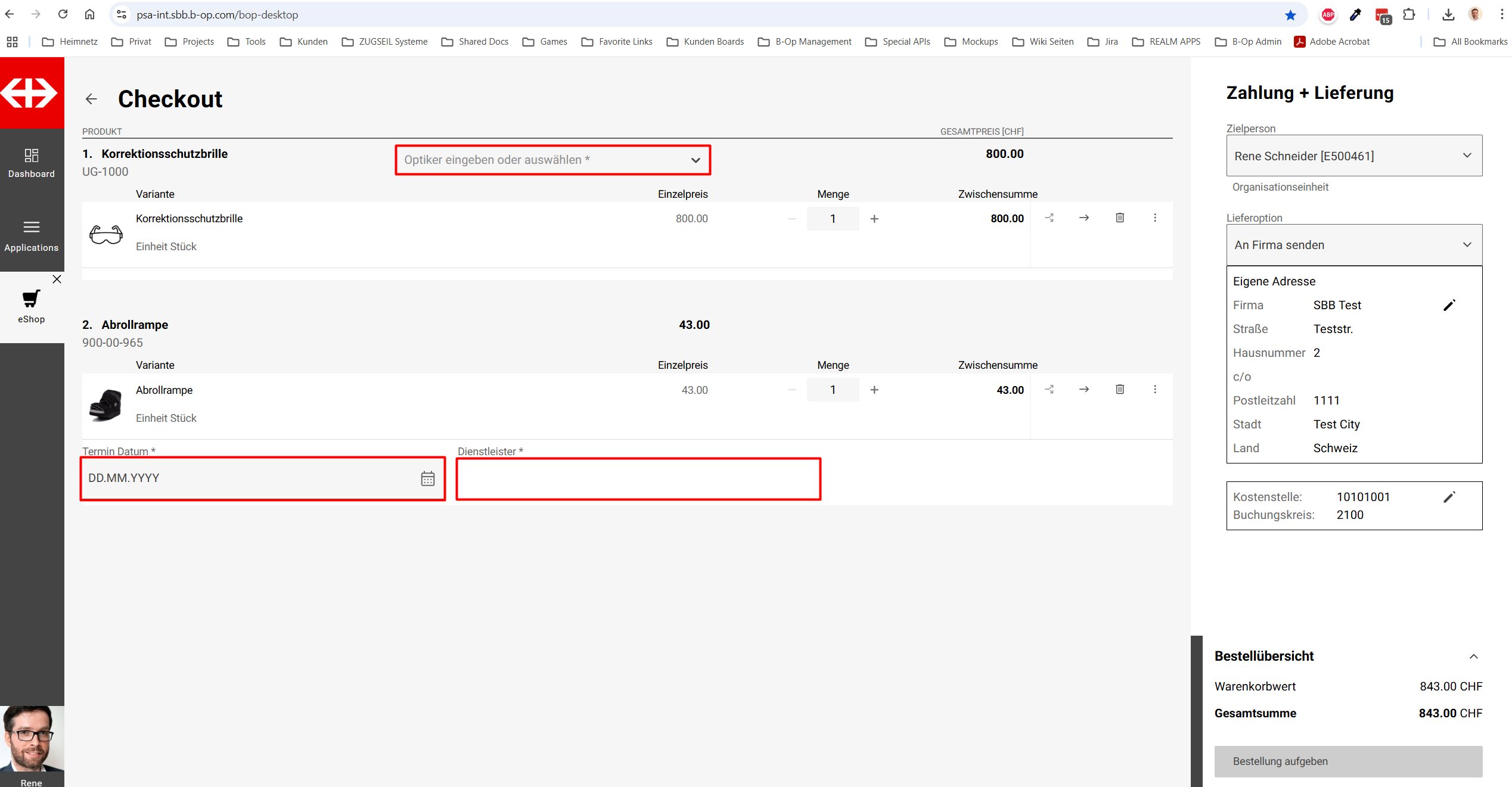This screenshot has height=787, width=1512.
Task: Open the Dashboard sidebar item
Action: click(x=32, y=163)
